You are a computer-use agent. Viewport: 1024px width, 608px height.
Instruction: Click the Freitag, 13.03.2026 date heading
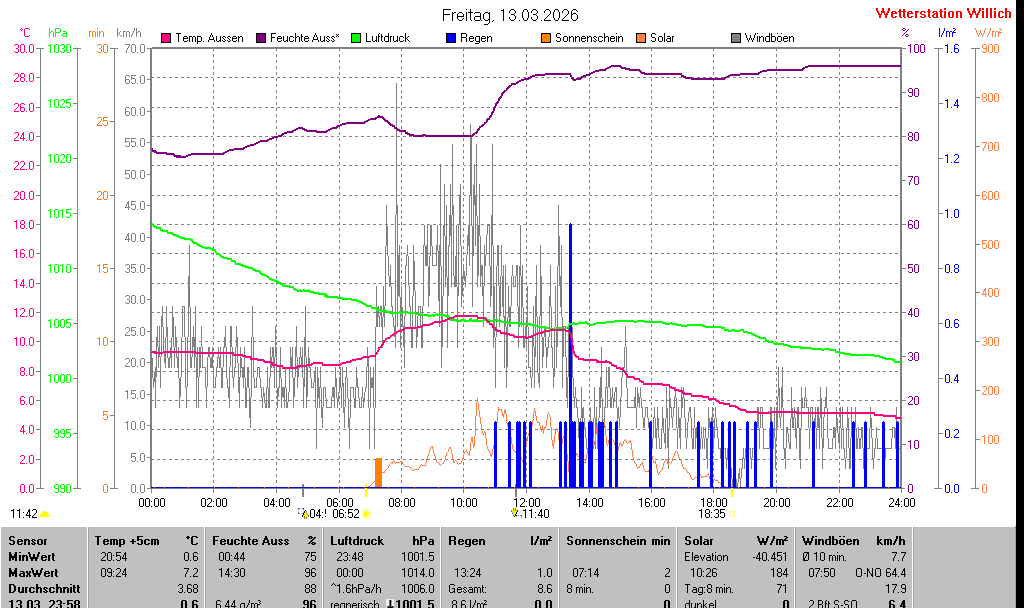(510, 15)
